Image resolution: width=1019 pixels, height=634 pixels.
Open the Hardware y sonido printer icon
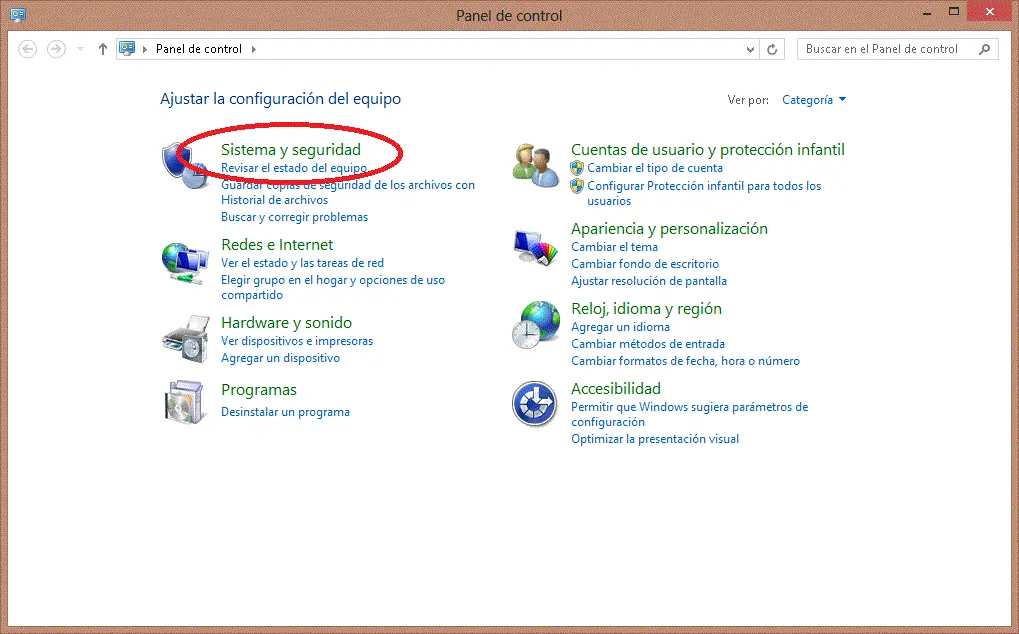click(x=187, y=339)
